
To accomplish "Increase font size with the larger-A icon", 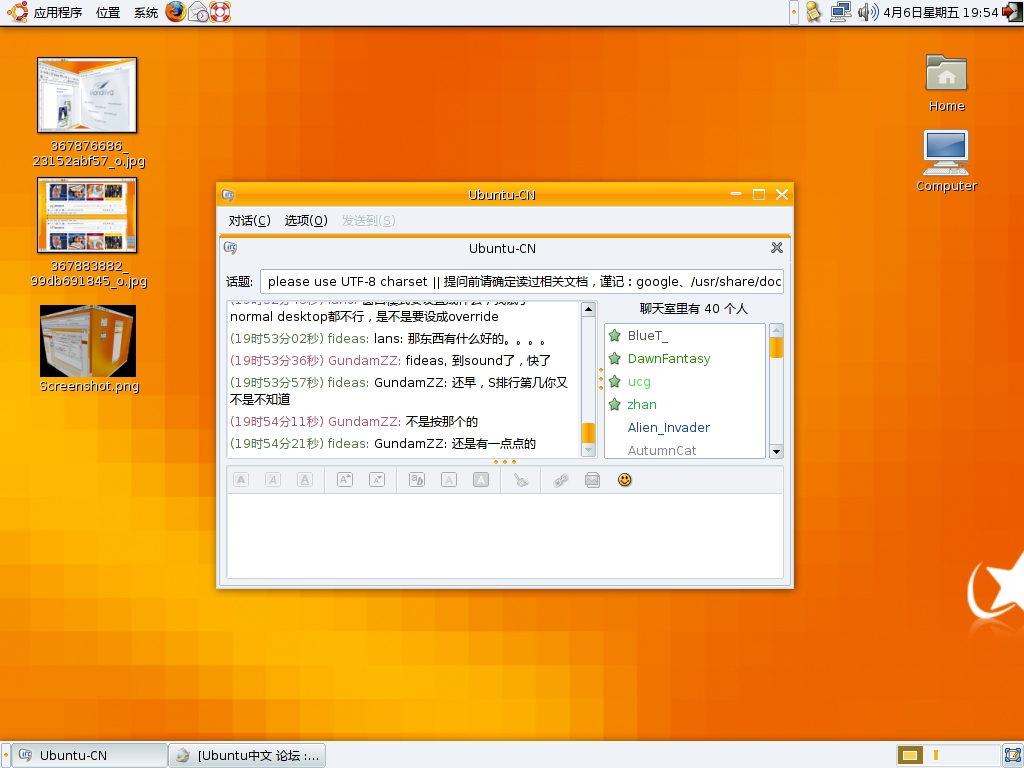I will click(x=345, y=480).
